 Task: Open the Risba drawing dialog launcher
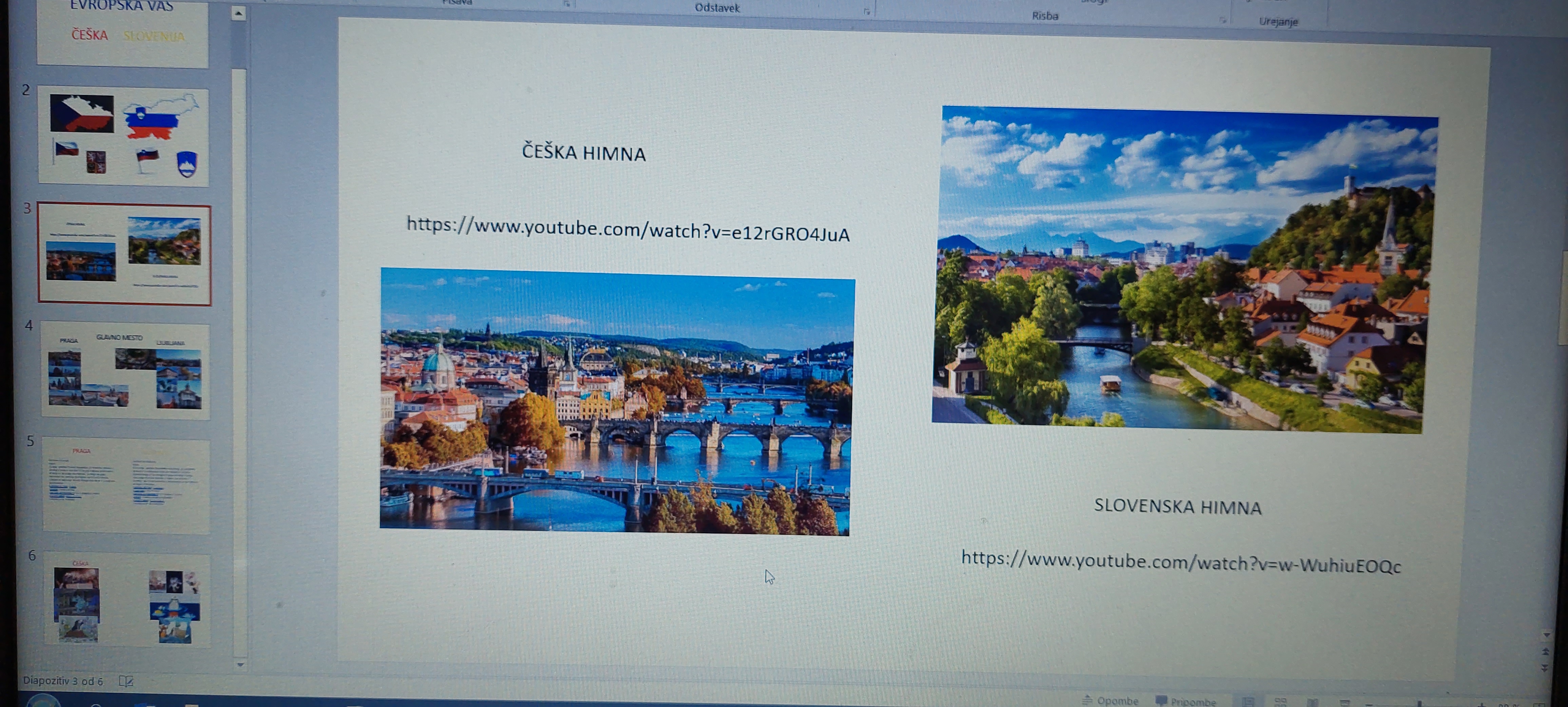[x=1222, y=20]
